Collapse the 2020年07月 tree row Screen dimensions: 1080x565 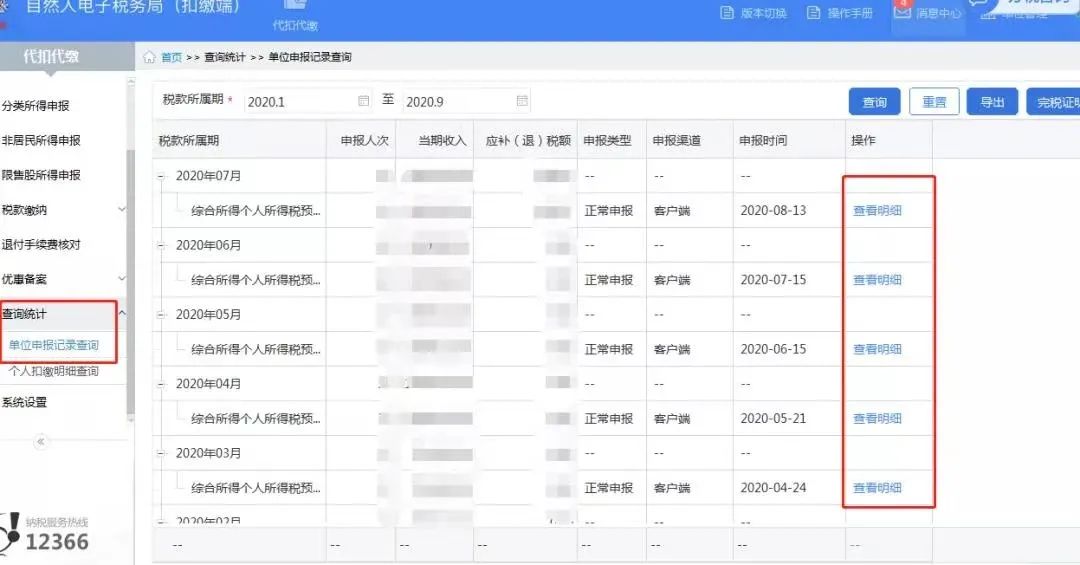160,176
